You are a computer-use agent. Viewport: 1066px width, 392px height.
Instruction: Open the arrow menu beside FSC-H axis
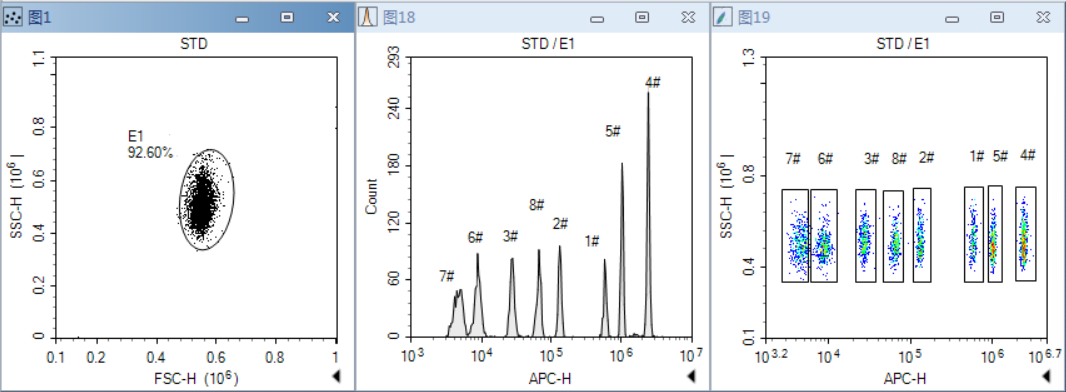(x=336, y=376)
